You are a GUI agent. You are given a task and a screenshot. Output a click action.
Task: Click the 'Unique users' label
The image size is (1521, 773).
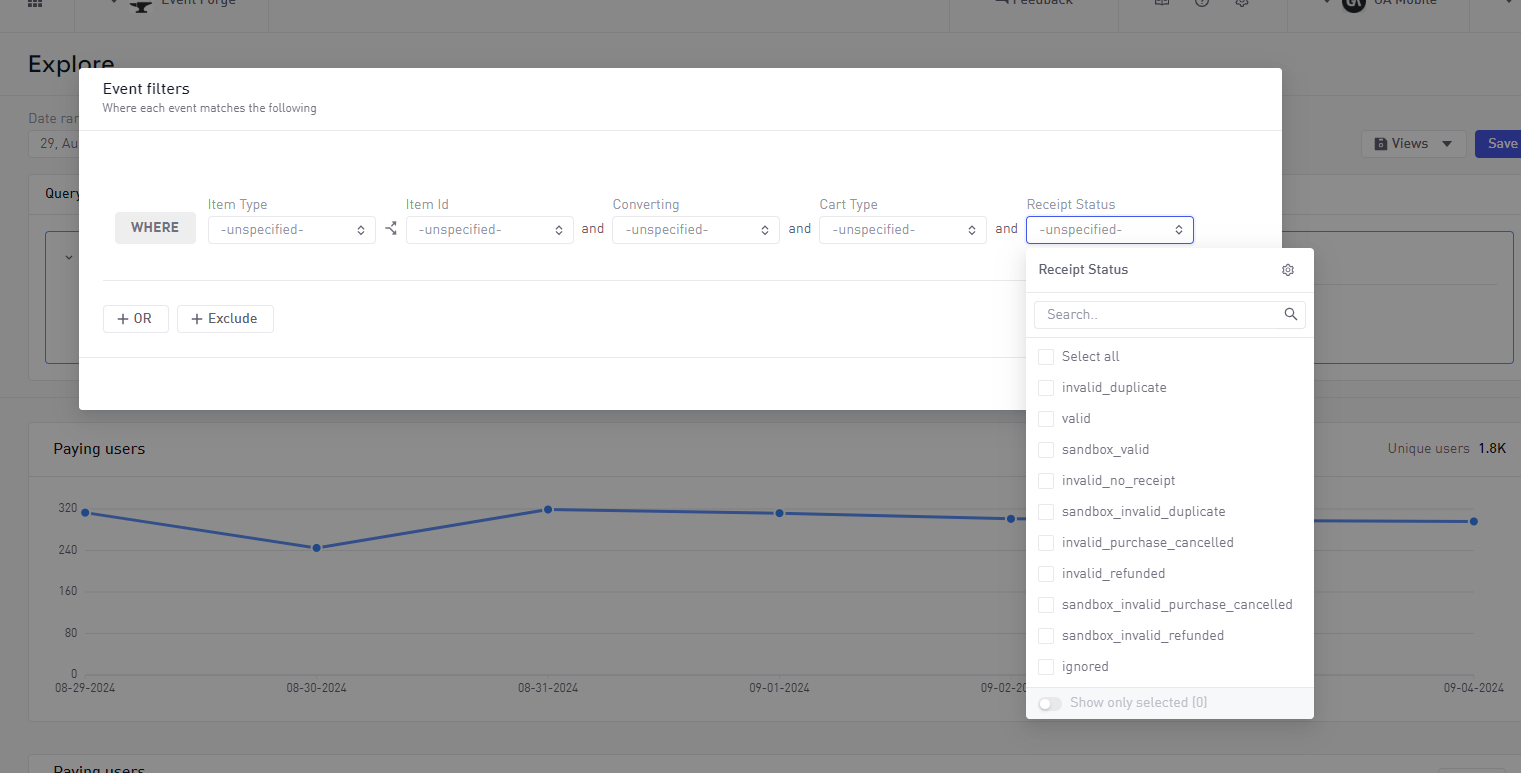(x=1428, y=449)
